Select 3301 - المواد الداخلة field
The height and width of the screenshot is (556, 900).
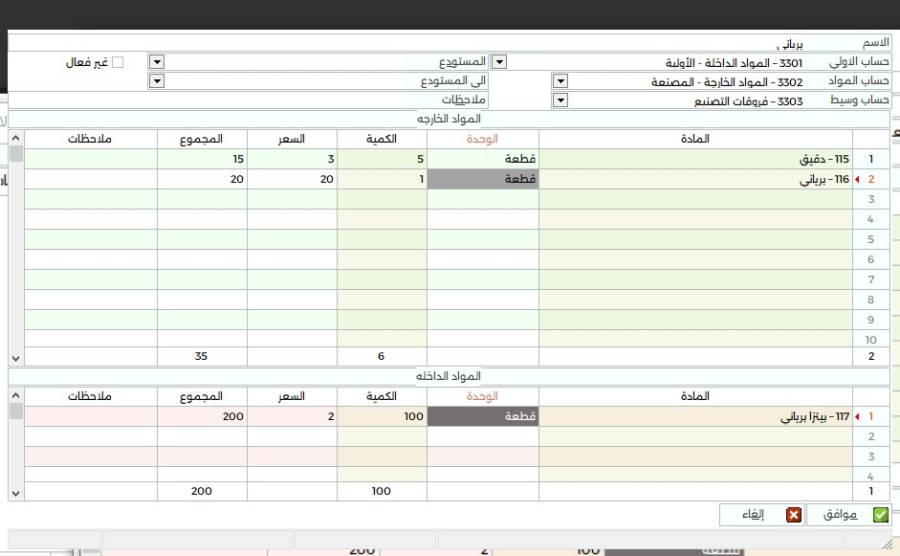click(656, 62)
